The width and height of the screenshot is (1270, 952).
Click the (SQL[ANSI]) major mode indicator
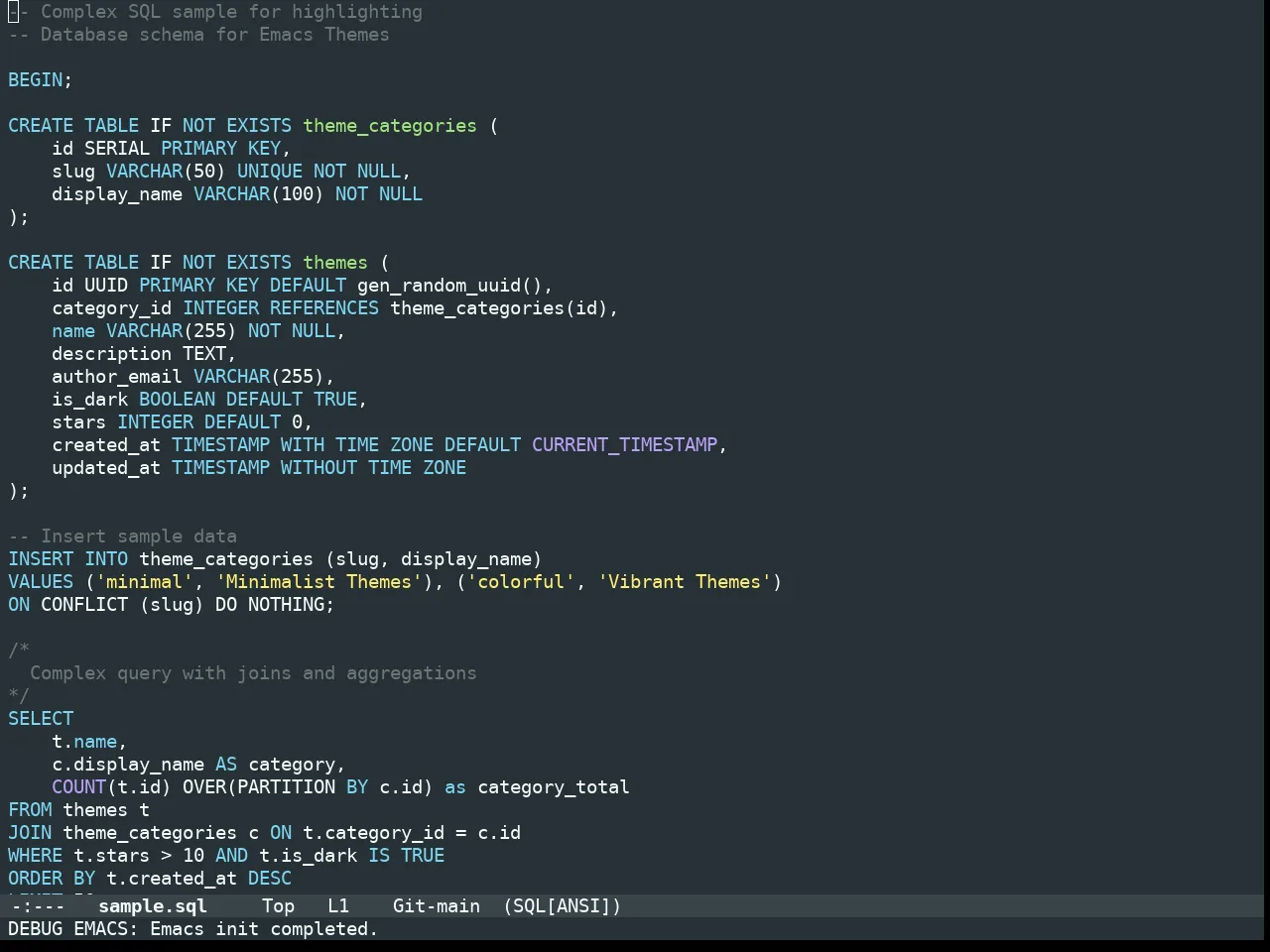(562, 906)
